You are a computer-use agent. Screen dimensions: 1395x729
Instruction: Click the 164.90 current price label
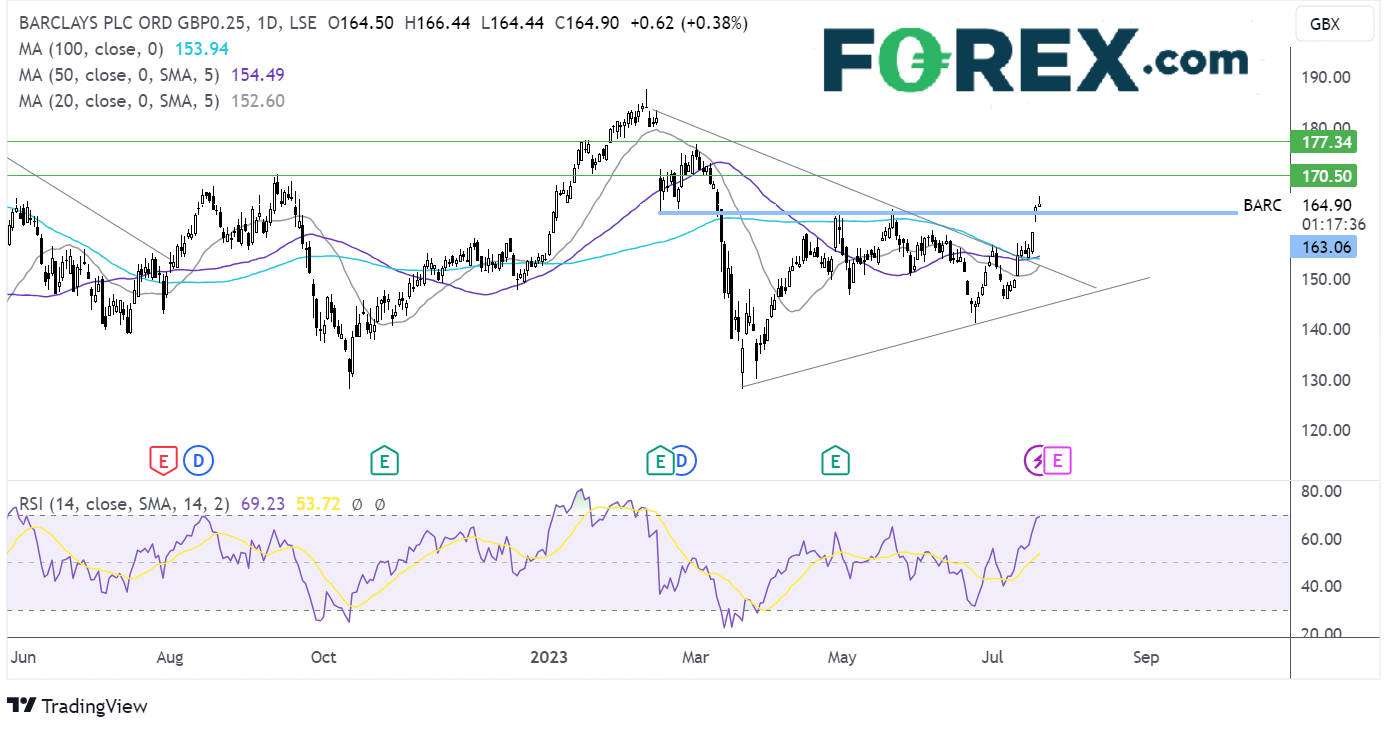tap(1327, 205)
